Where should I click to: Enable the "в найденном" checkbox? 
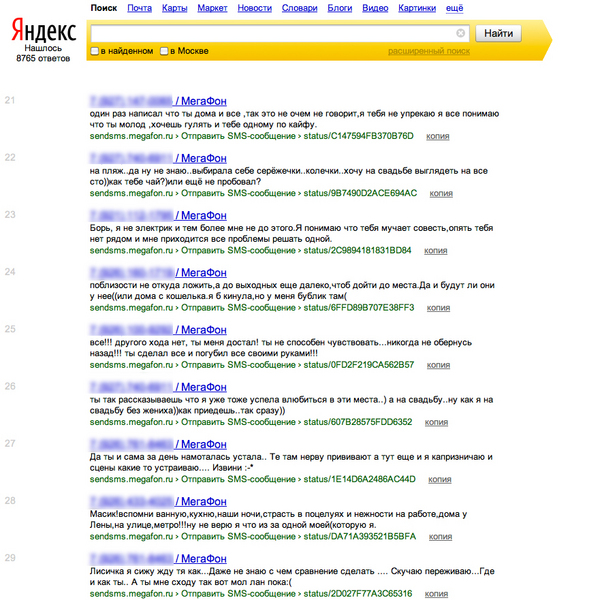[95, 50]
